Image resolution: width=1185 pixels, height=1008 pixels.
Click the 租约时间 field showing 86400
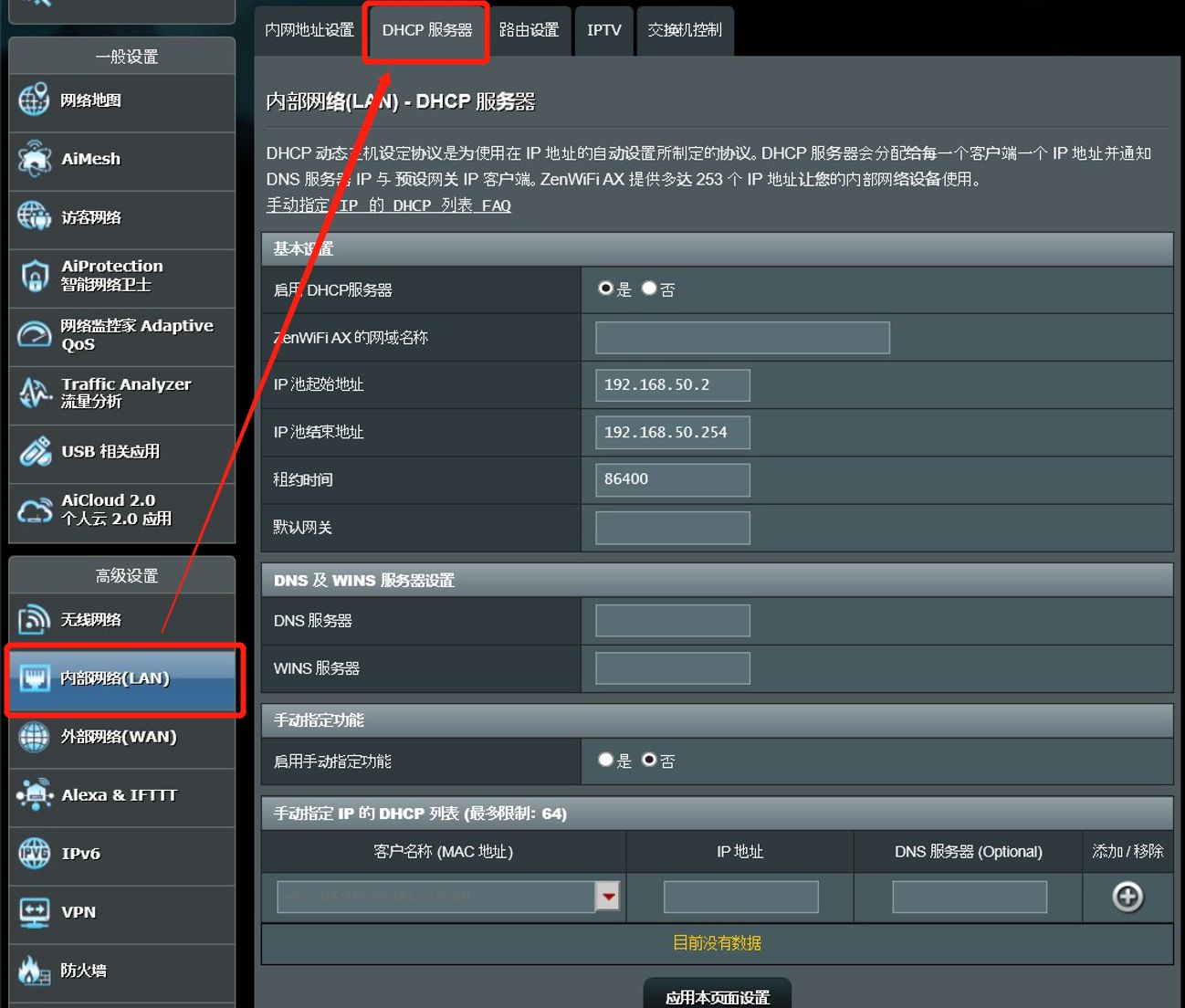[672, 479]
